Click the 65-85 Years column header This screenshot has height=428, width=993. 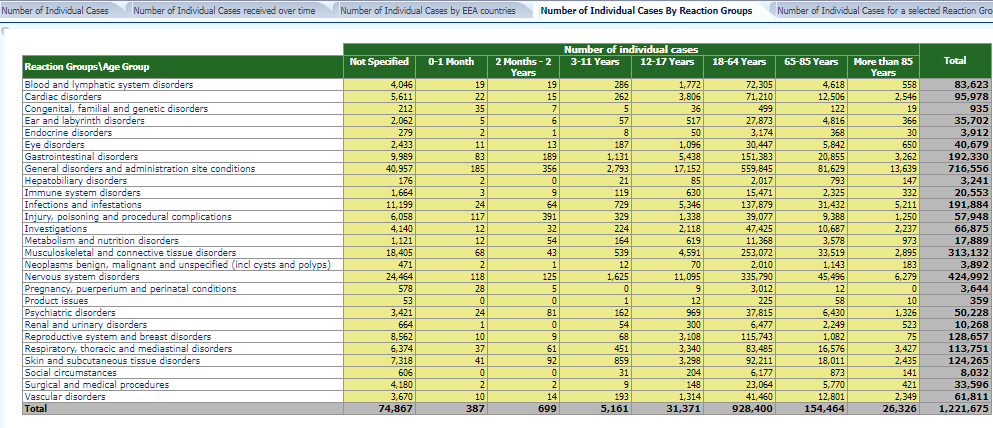(811, 62)
